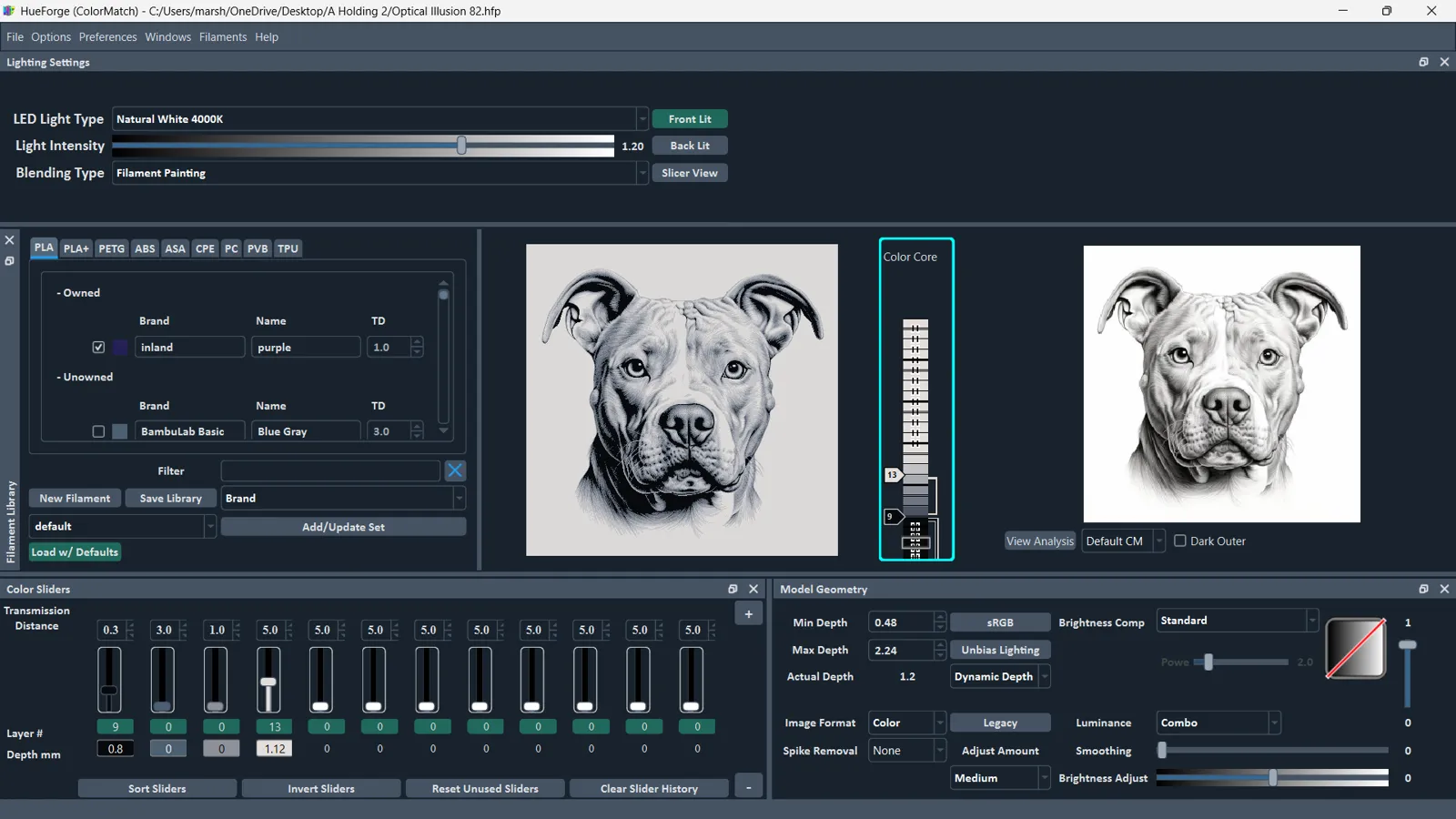Screen dimensions: 1456x819
Task: Remove a color slider with minus icon
Action: coord(749,788)
